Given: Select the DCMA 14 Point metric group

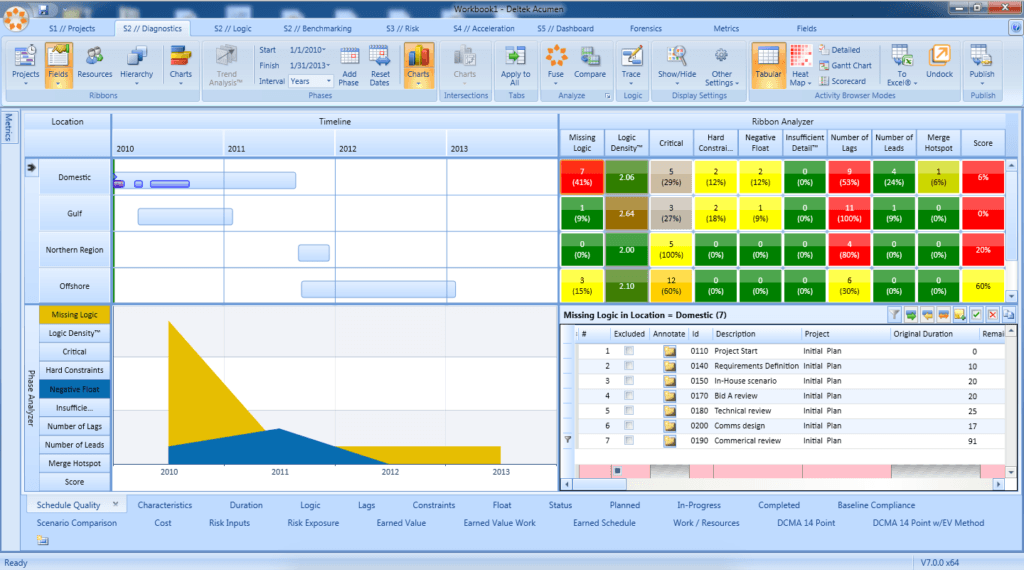Looking at the screenshot, I should 806,523.
